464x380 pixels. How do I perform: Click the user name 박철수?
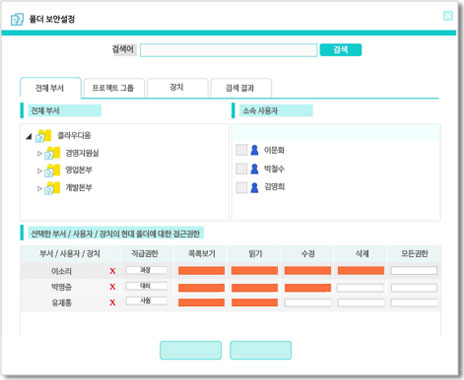[x=274, y=169]
